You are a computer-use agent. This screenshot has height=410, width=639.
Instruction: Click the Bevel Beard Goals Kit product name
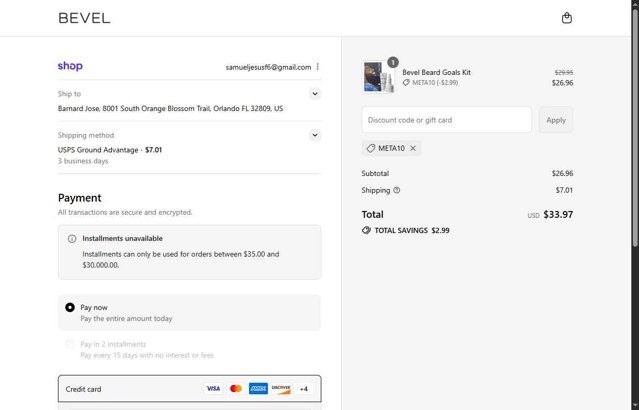[x=436, y=72]
